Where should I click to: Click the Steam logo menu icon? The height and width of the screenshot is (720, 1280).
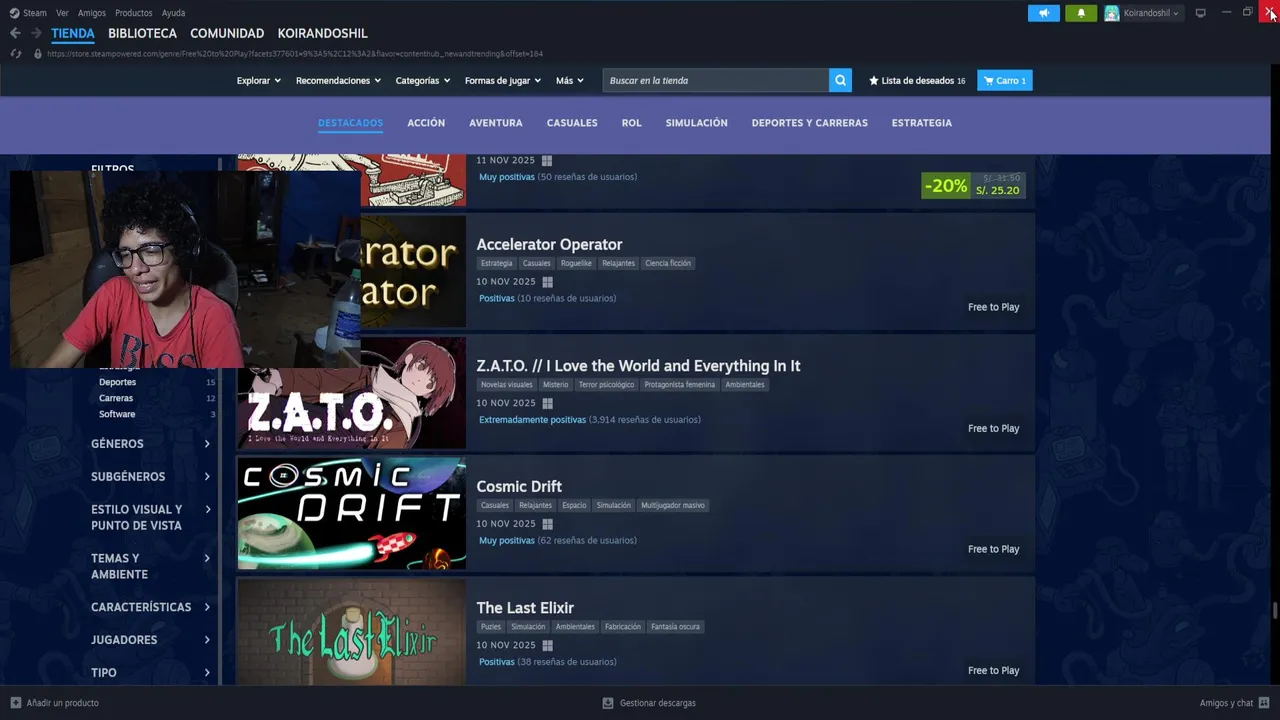coord(14,13)
